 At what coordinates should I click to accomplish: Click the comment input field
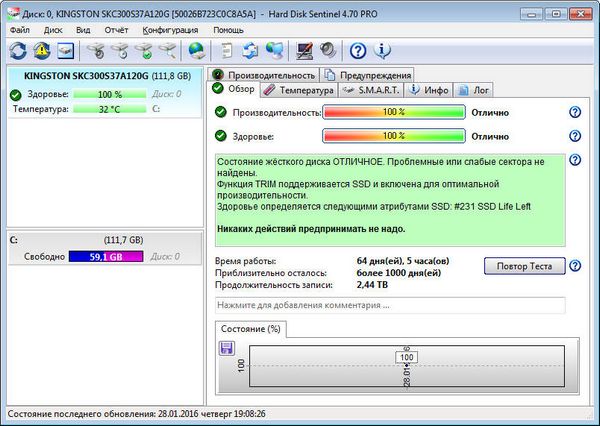pyautogui.click(x=390, y=304)
